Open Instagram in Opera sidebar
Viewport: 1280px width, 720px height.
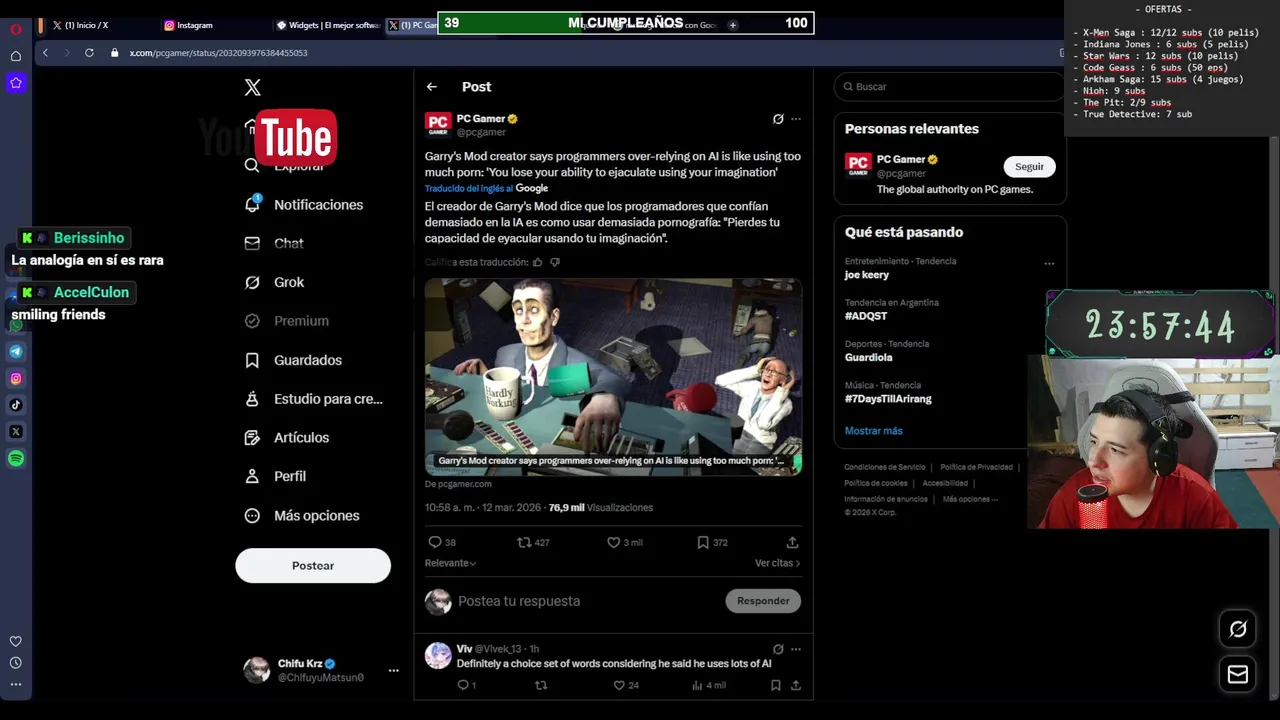pos(16,379)
